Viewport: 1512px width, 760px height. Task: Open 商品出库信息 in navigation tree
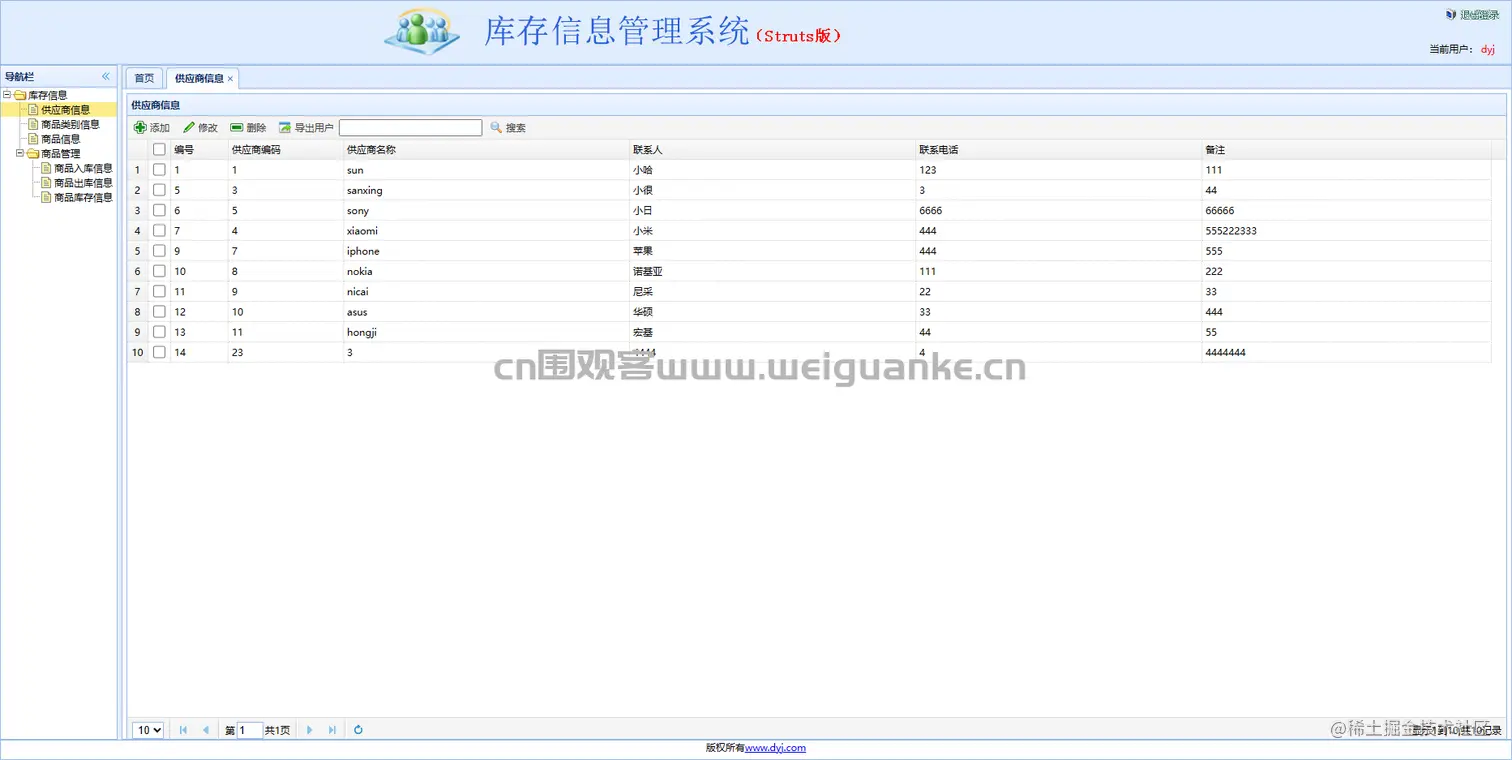click(83, 183)
